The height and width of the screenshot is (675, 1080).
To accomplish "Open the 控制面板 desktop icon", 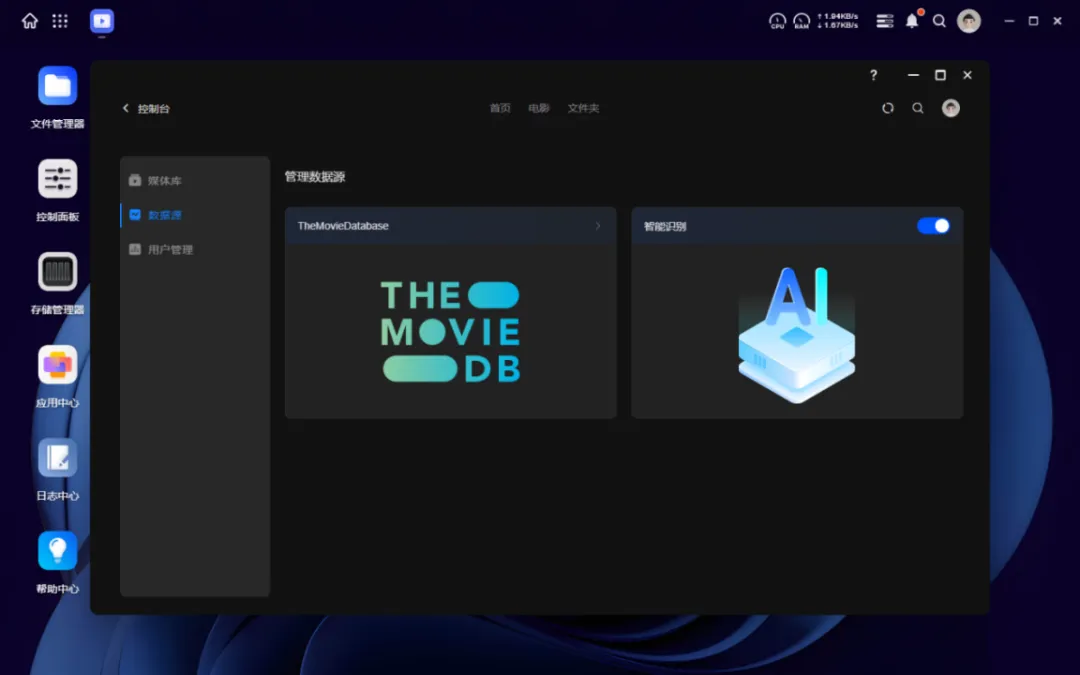I will coord(58,180).
